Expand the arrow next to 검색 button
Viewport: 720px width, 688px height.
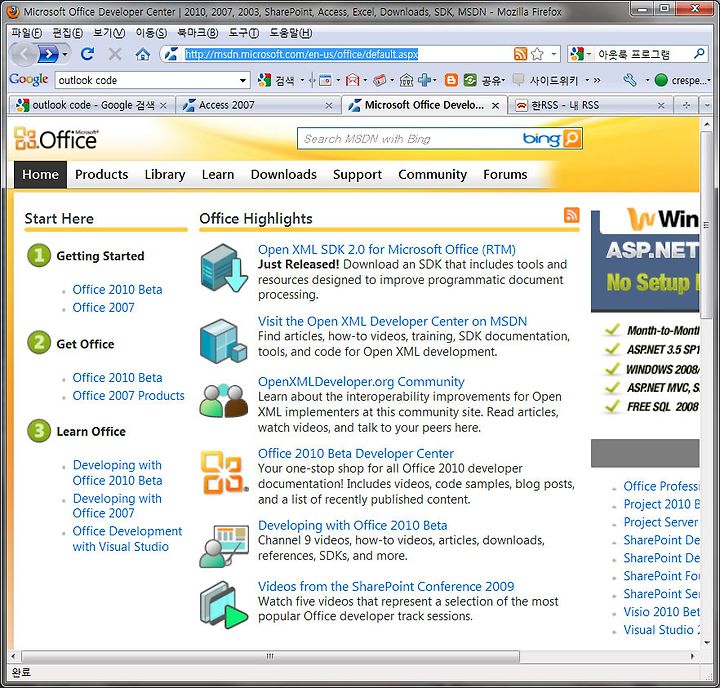click(302, 81)
